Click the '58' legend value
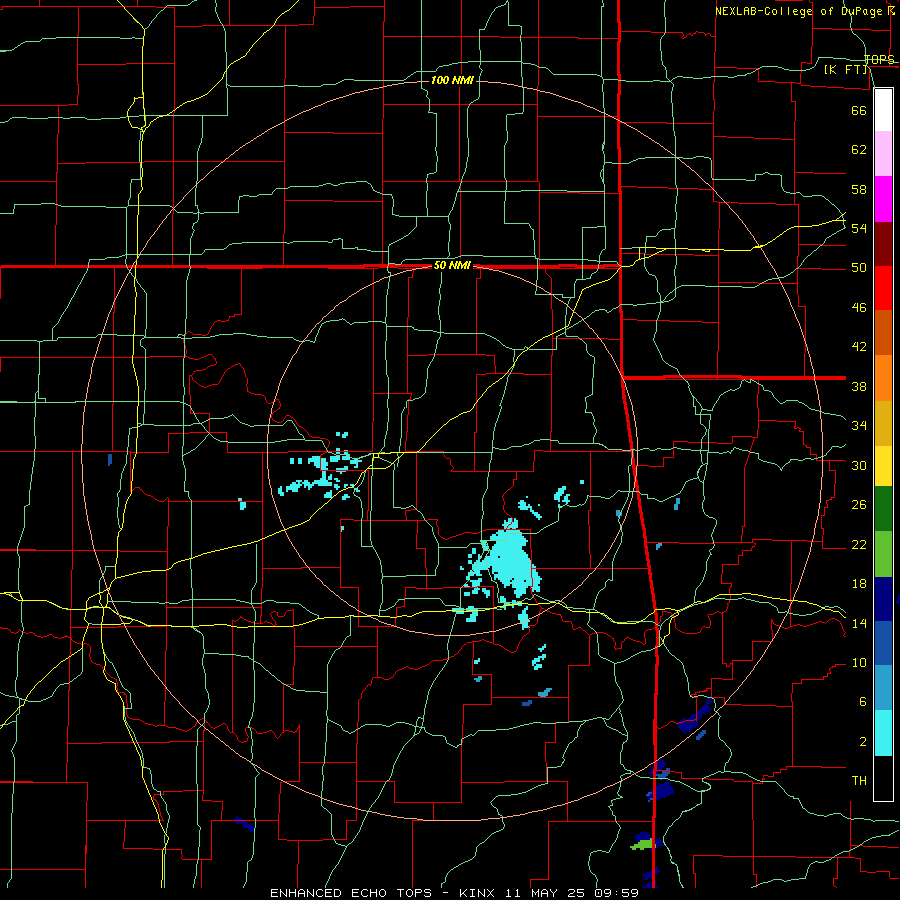This screenshot has height=900, width=900. coord(859,189)
